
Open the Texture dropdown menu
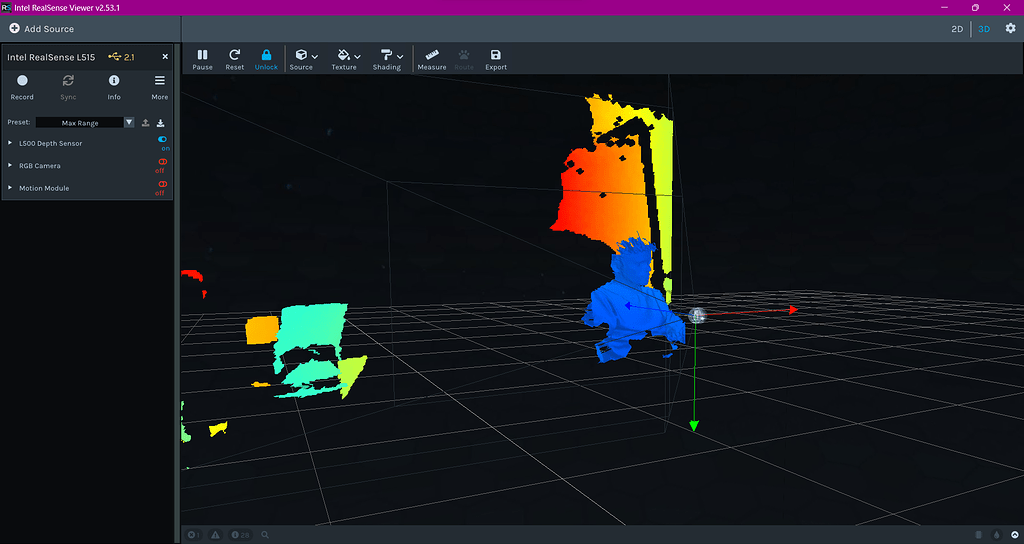click(346, 59)
